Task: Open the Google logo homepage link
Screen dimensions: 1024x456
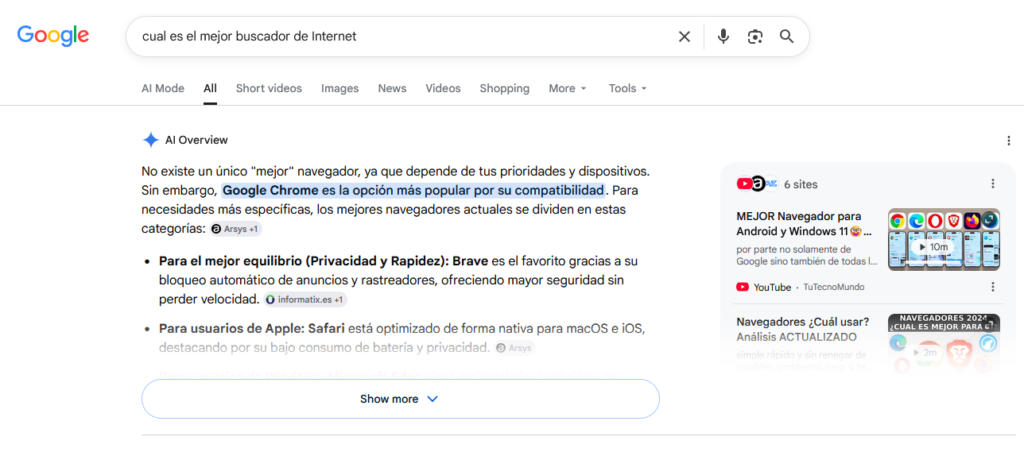Action: 53,36
